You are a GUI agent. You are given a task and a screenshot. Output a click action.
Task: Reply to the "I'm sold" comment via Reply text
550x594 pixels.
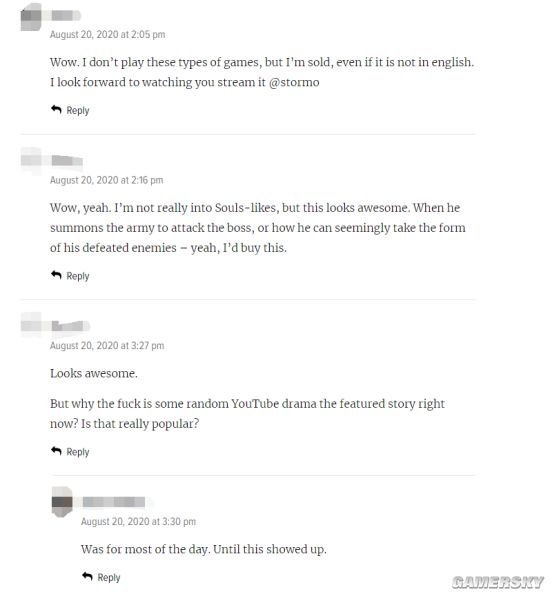click(x=78, y=111)
